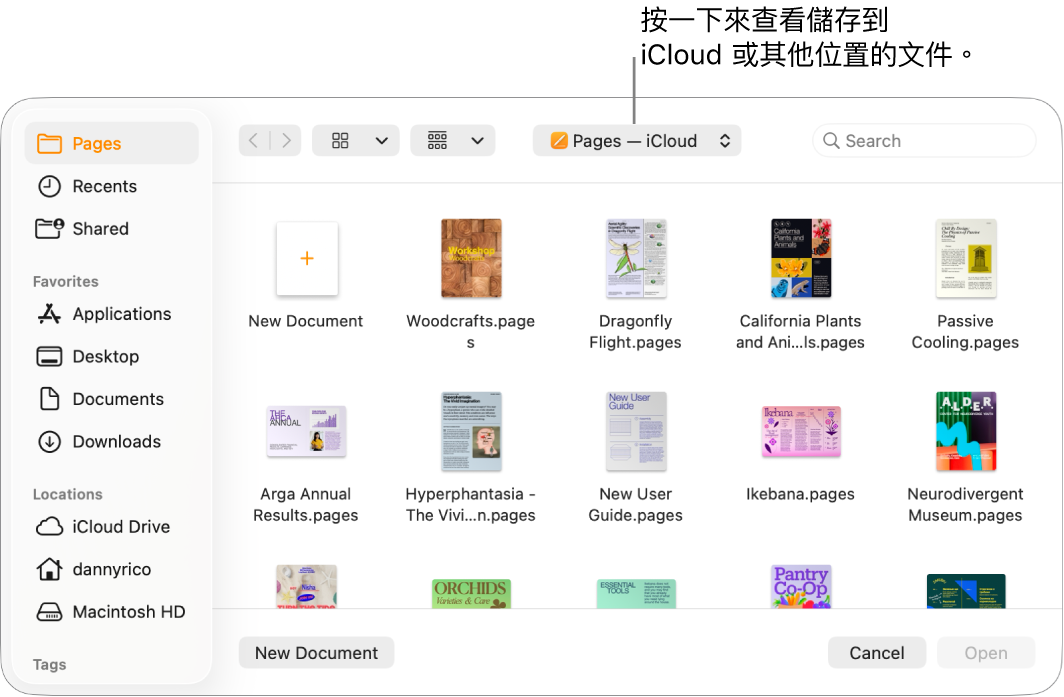Click the magnifier icon in Search

click(831, 140)
